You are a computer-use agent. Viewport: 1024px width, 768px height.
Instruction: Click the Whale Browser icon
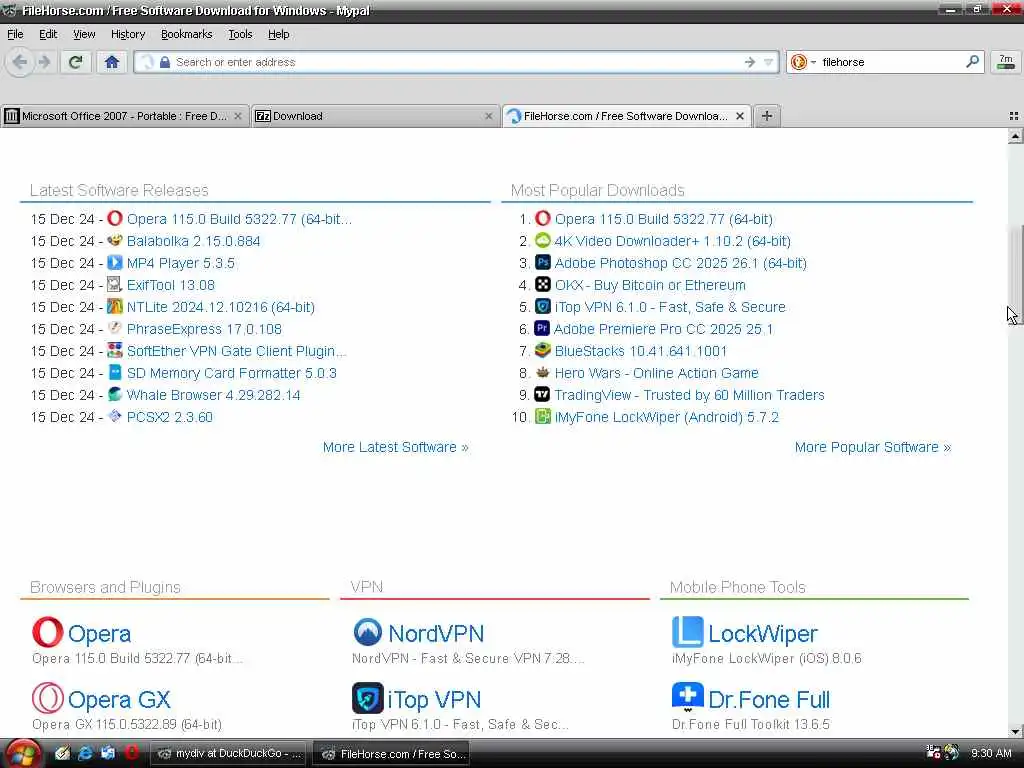115,394
